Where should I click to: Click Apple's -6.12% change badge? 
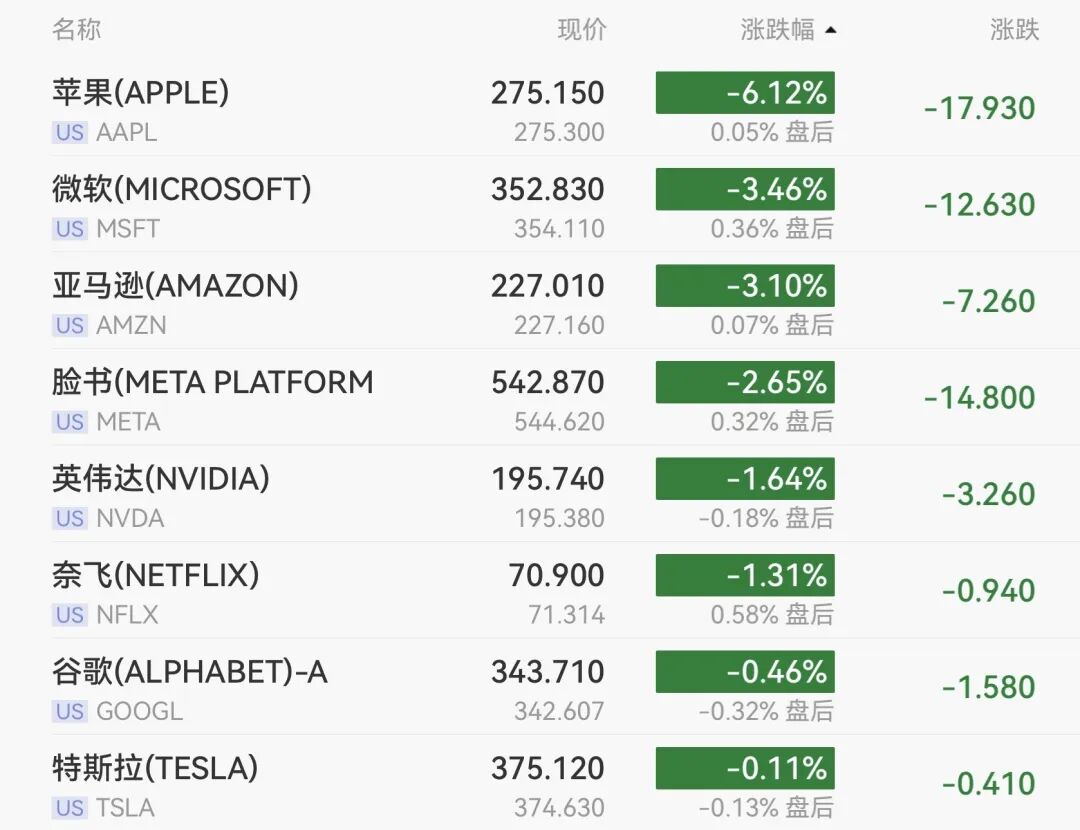tap(745, 92)
